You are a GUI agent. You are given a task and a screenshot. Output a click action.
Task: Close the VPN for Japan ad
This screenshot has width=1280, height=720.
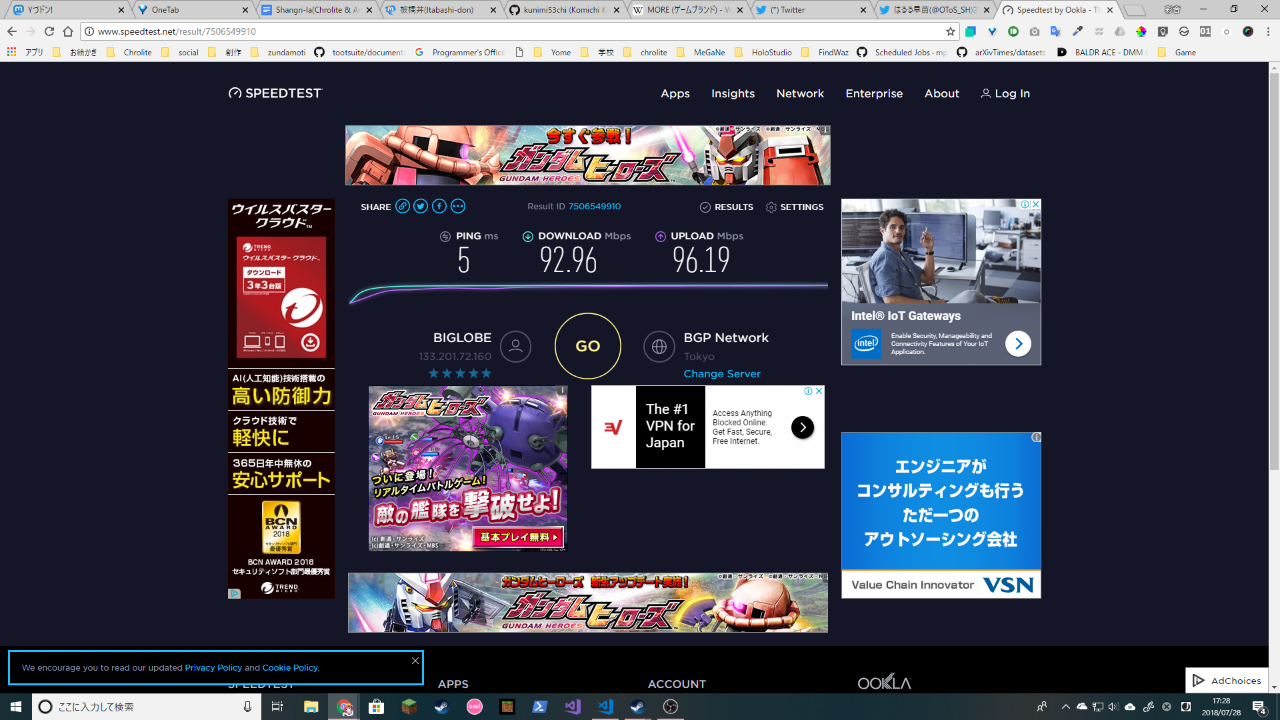(818, 391)
